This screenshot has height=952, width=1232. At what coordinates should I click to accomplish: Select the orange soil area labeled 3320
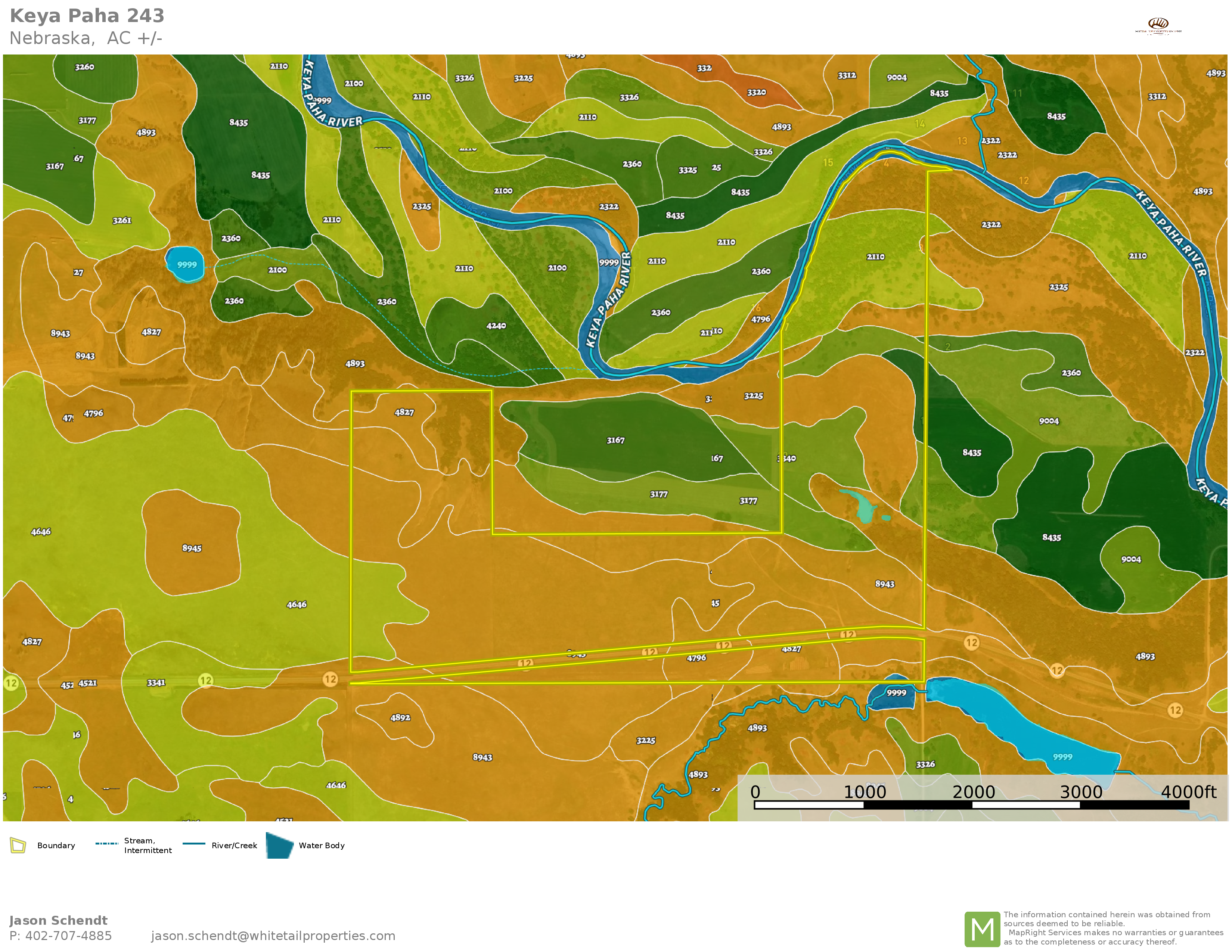[757, 93]
